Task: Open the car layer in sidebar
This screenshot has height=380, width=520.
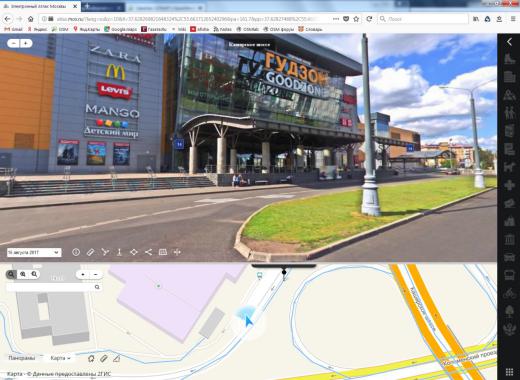Action: coord(509,257)
